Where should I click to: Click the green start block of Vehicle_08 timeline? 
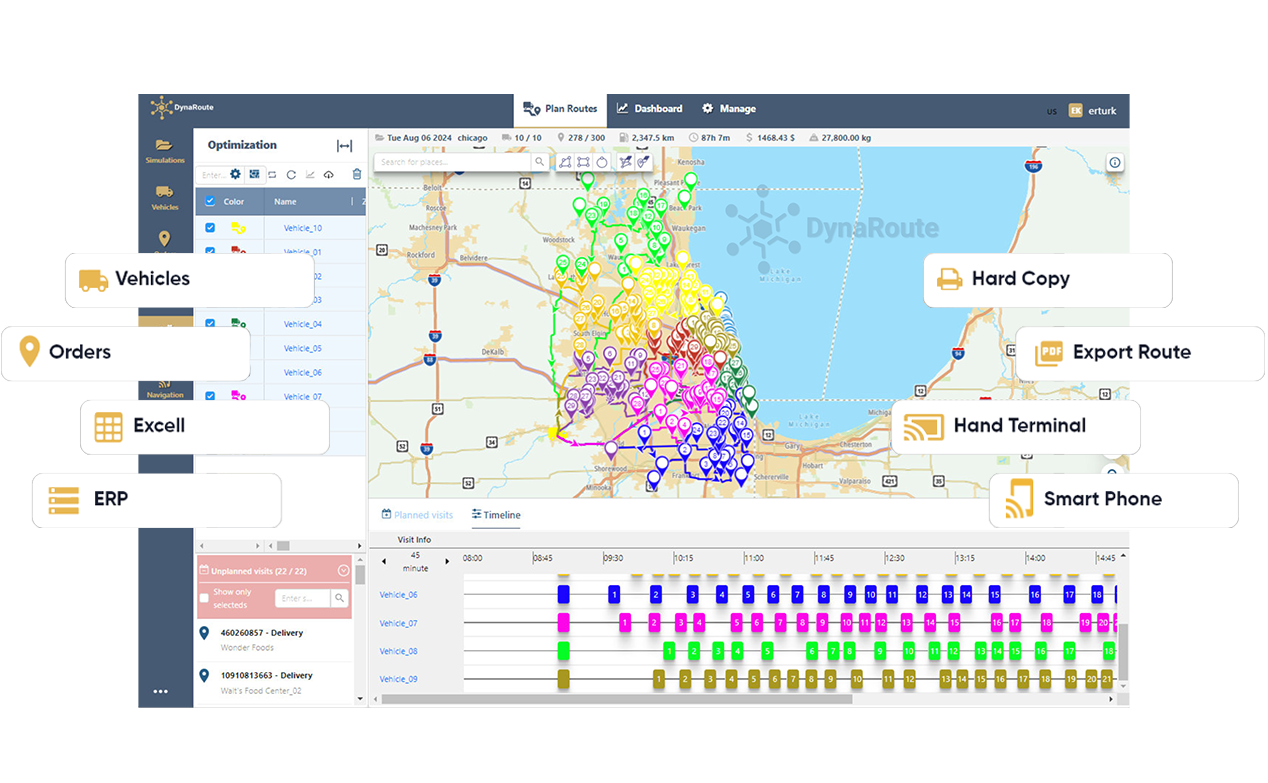coord(563,651)
